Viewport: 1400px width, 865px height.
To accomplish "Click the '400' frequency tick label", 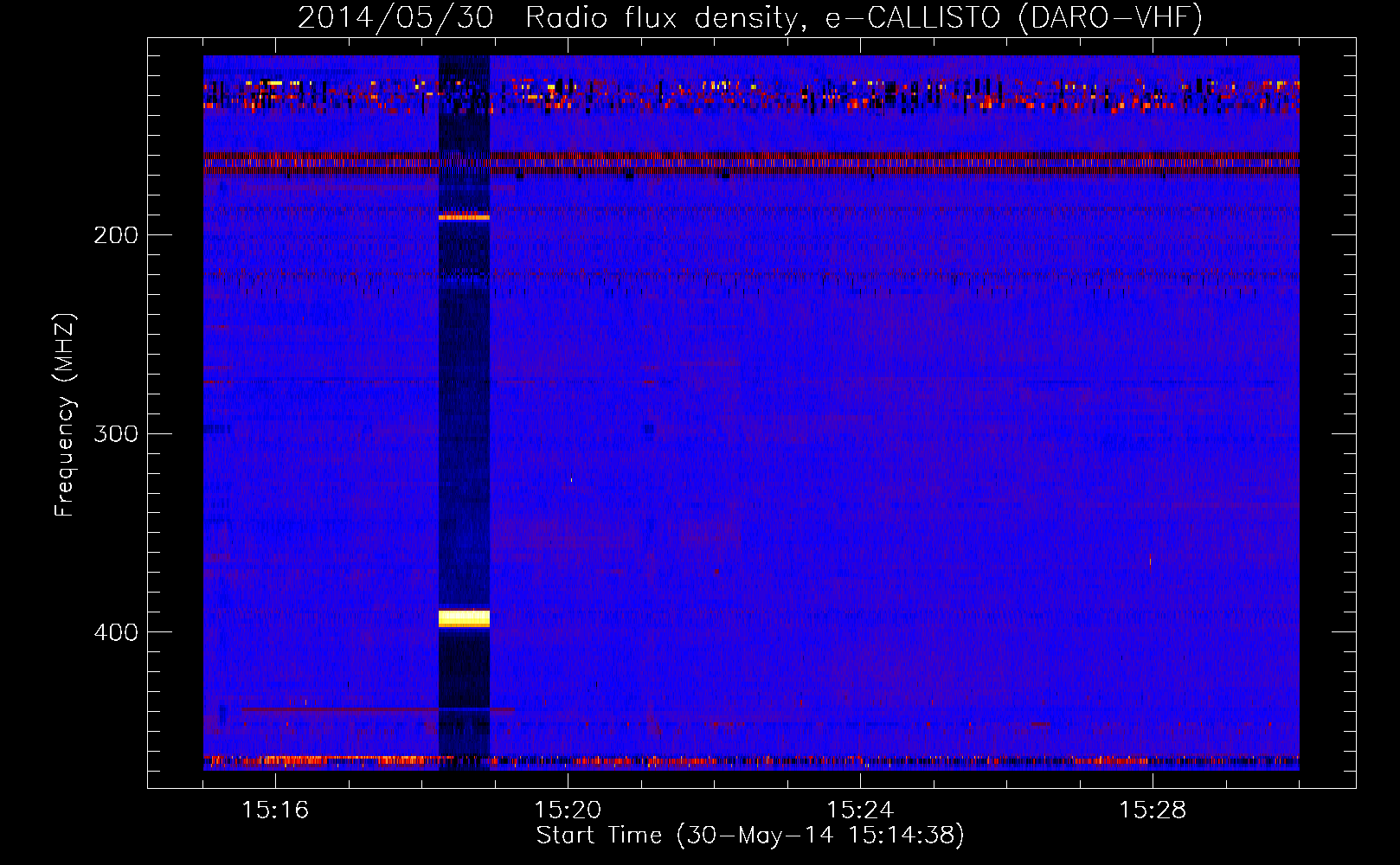I will (x=116, y=632).
